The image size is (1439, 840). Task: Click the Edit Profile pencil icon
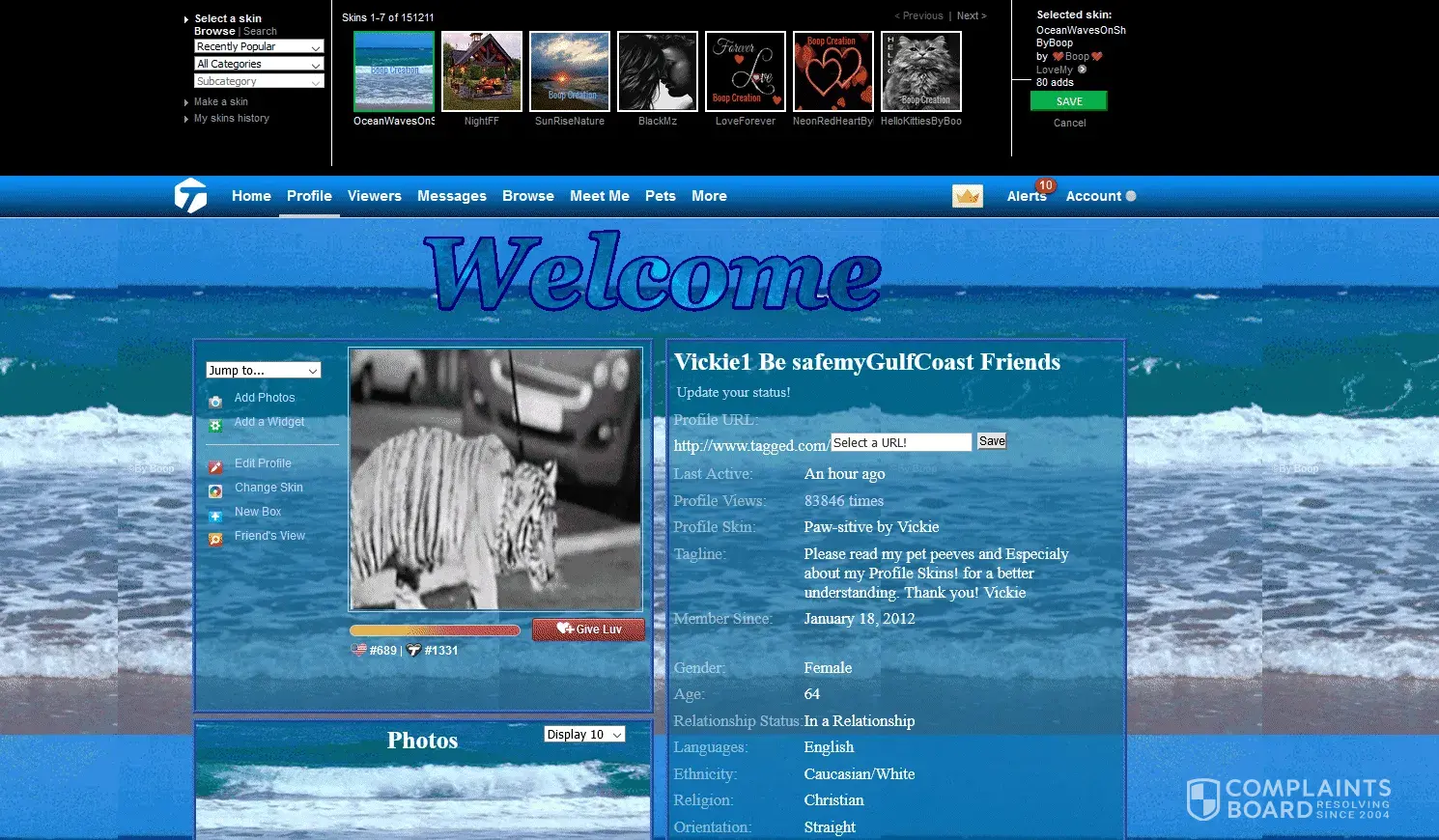(215, 466)
